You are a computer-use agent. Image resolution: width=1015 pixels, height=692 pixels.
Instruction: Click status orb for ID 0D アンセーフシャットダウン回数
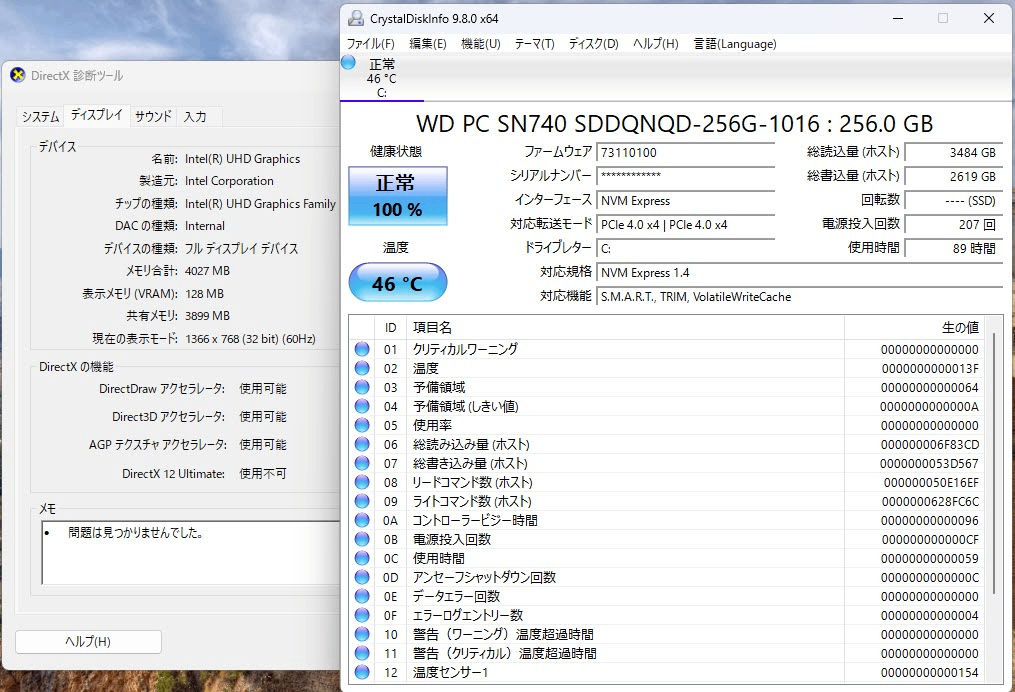tap(362, 577)
